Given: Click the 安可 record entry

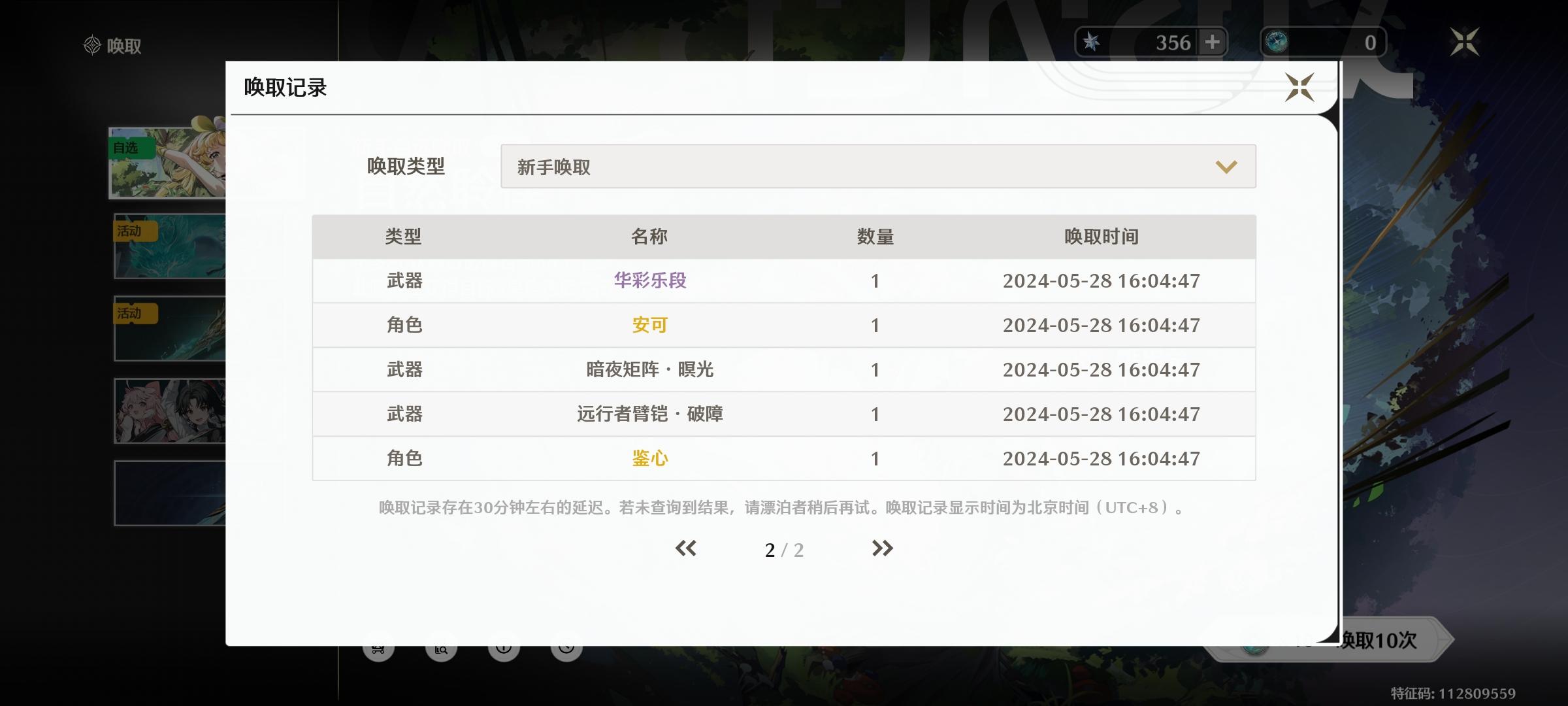Looking at the screenshot, I should point(649,325).
